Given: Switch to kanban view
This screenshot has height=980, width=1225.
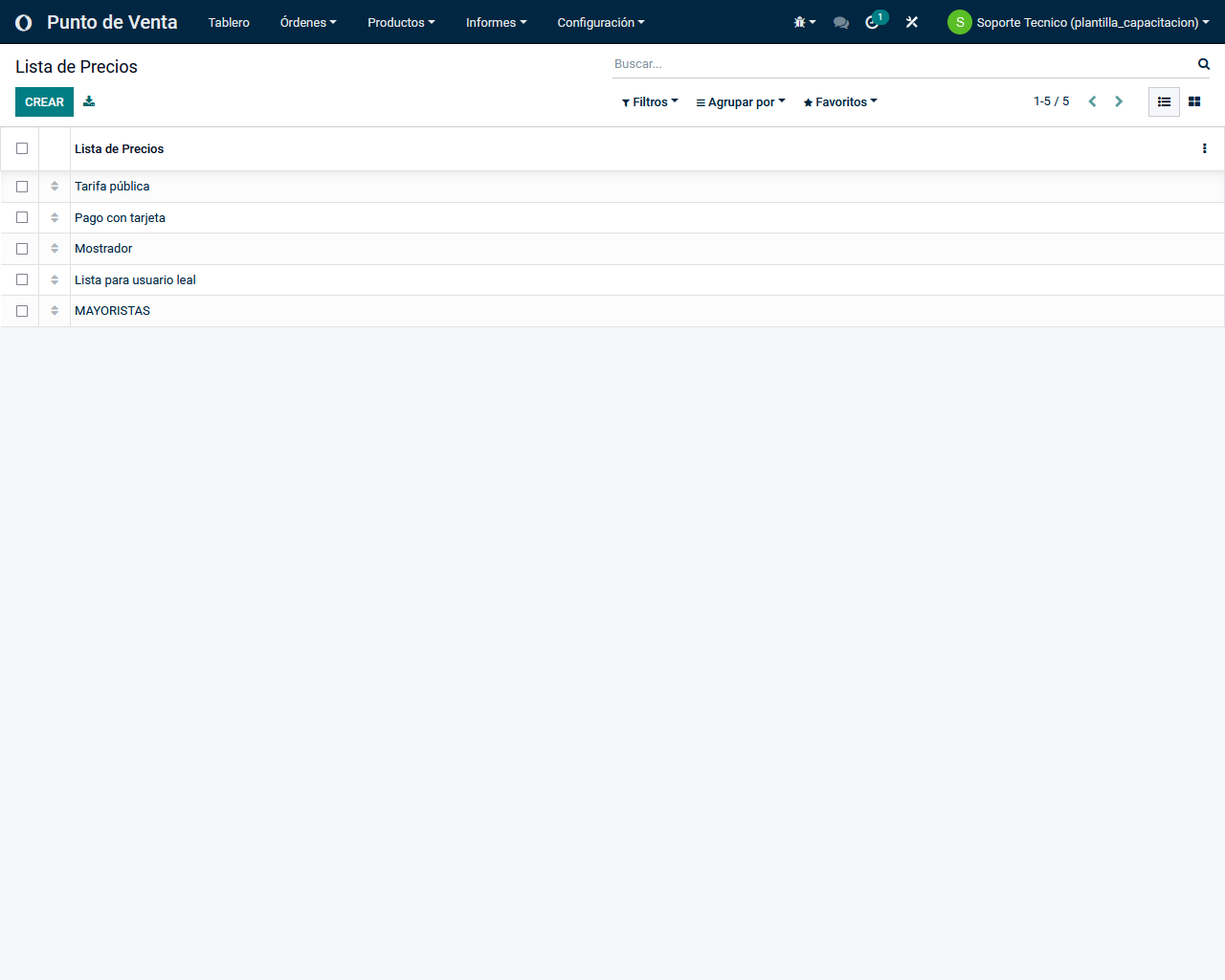Looking at the screenshot, I should click(1194, 101).
